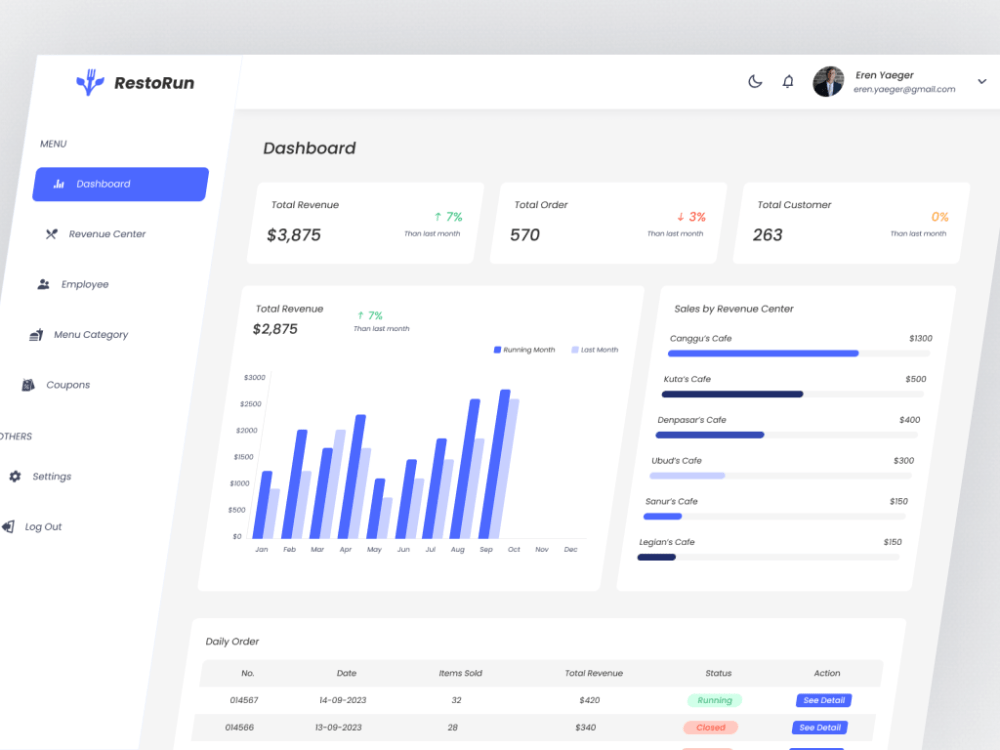Click the Settings gear icon

click(15, 476)
